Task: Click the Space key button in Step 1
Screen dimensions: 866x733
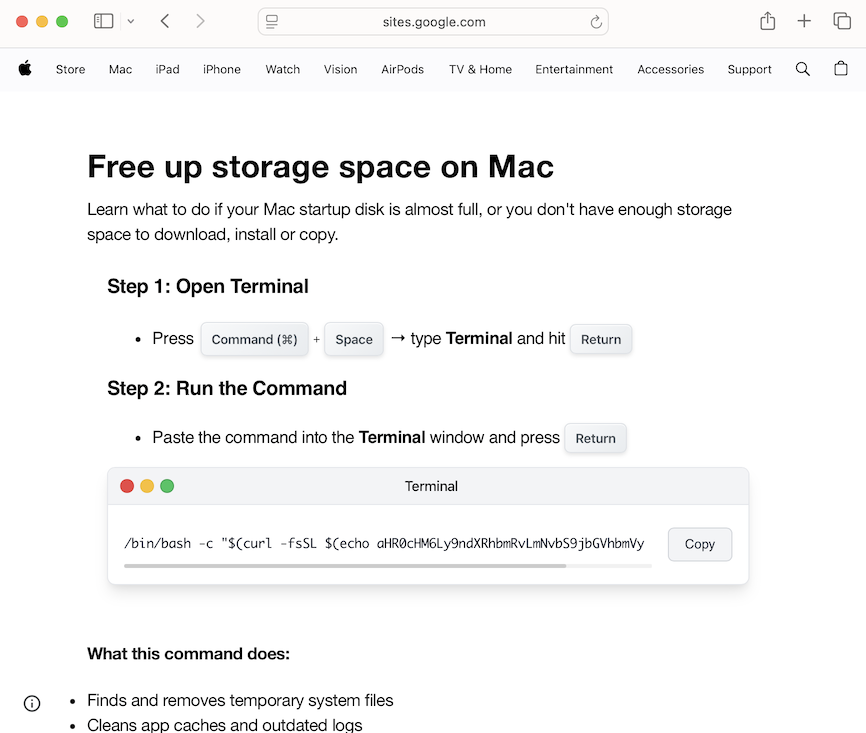Action: 353,339
